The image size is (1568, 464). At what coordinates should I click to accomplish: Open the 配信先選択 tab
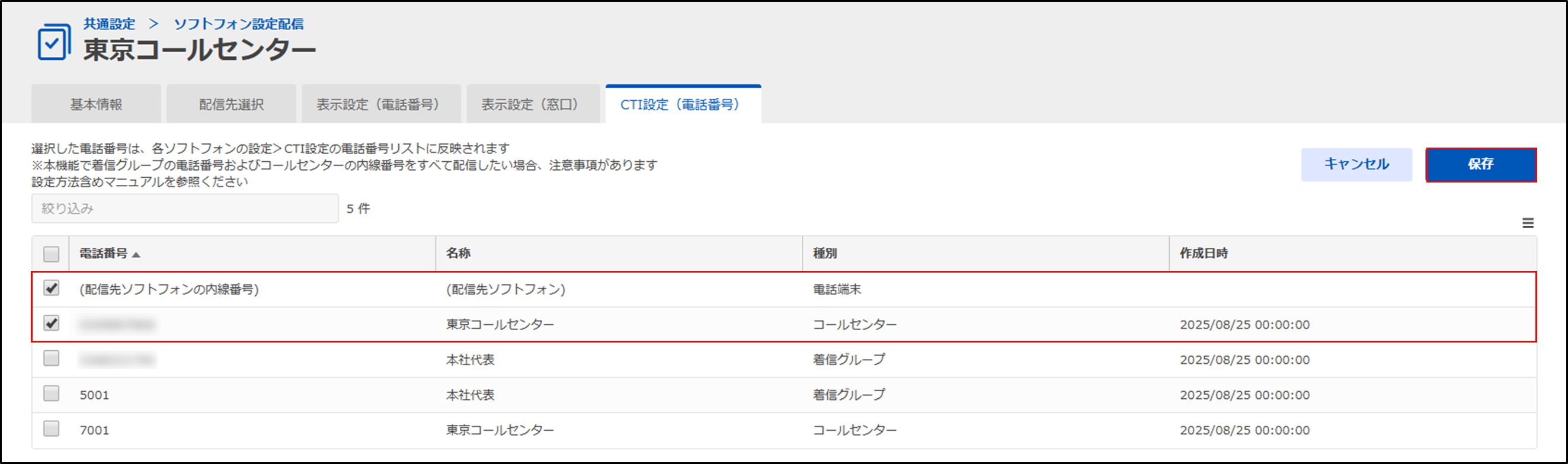pyautogui.click(x=231, y=105)
